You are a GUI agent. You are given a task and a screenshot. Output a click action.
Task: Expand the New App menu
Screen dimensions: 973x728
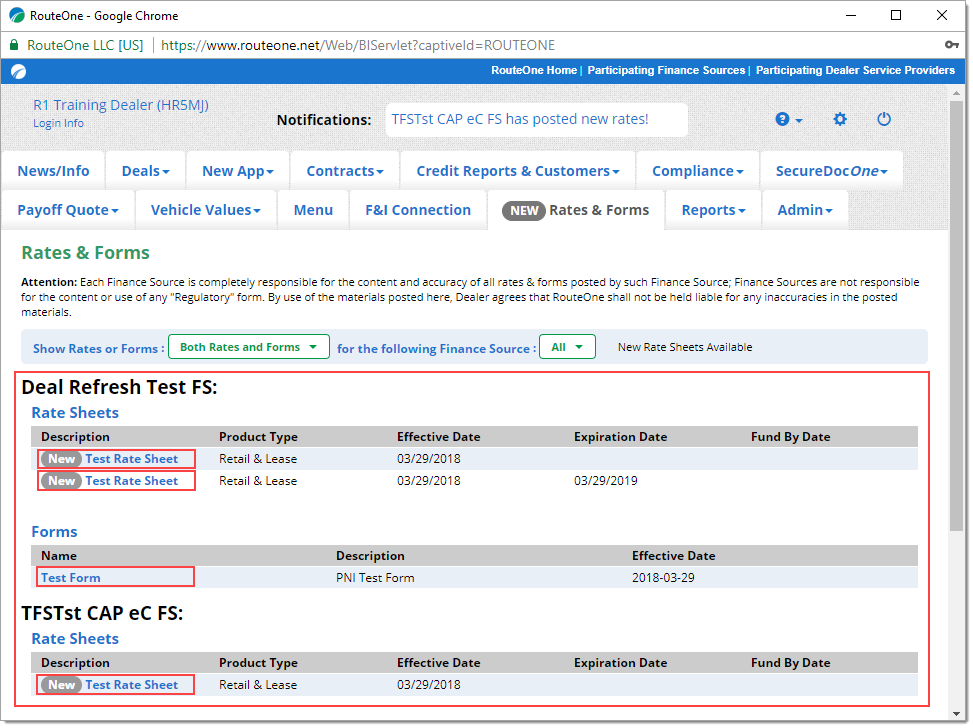pyautogui.click(x=238, y=171)
